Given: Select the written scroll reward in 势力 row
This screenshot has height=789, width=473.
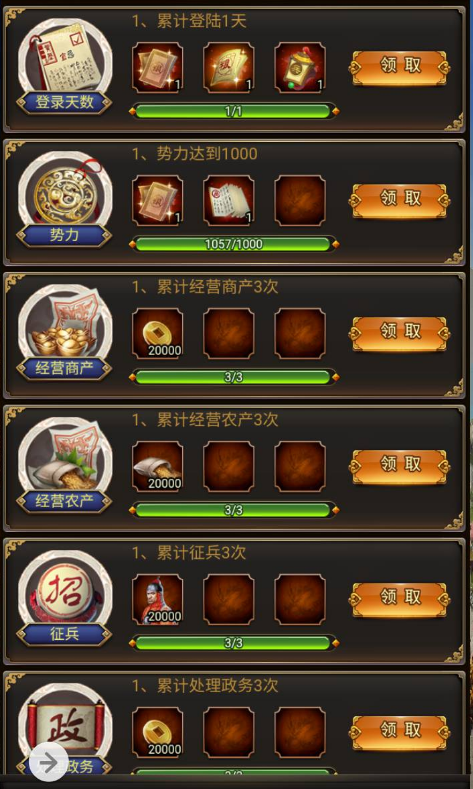Looking at the screenshot, I should (228, 201).
